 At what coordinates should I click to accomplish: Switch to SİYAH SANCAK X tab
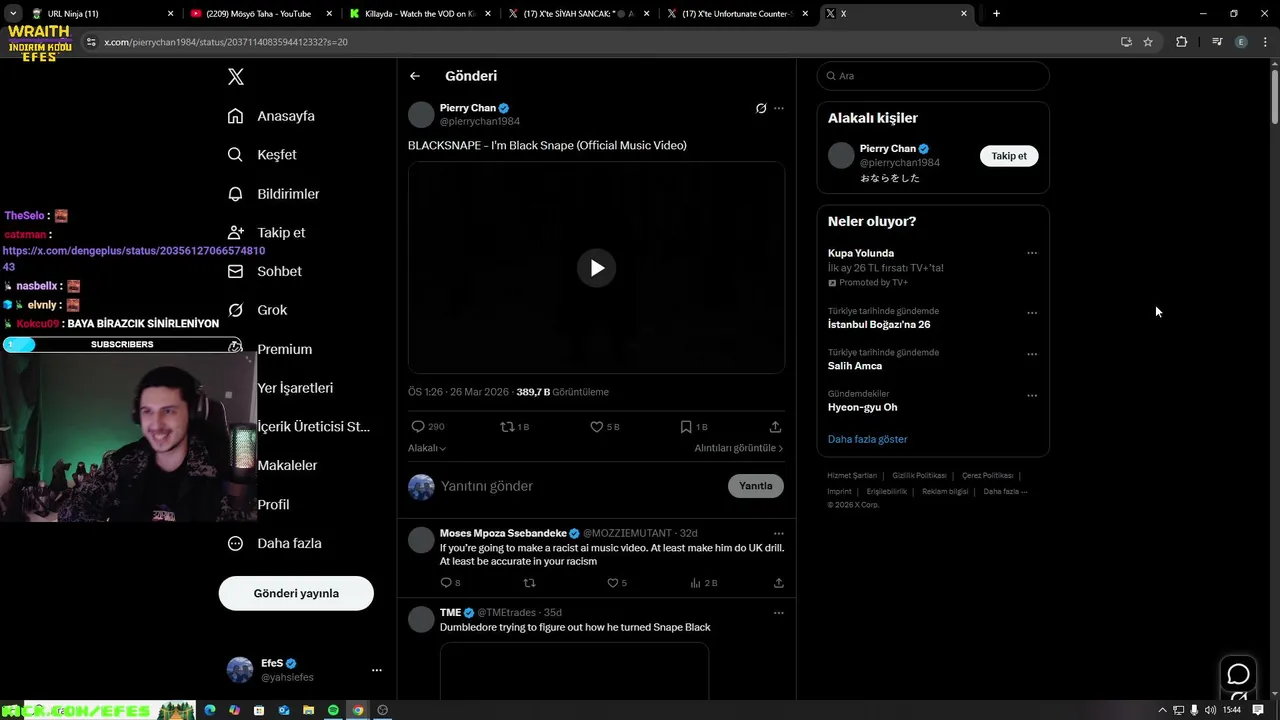coord(580,14)
